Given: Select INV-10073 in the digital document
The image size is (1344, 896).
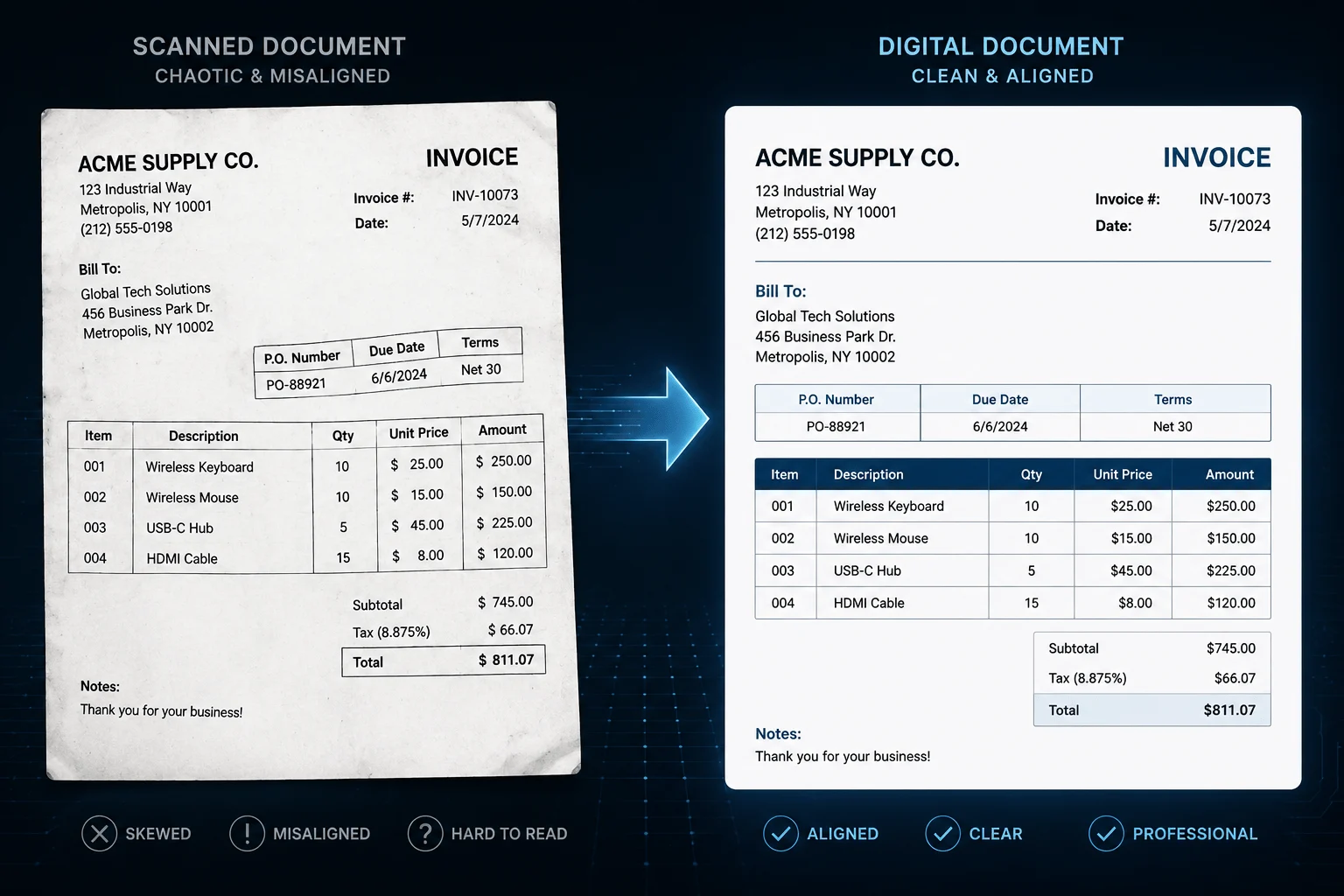Looking at the screenshot, I should [x=1235, y=199].
